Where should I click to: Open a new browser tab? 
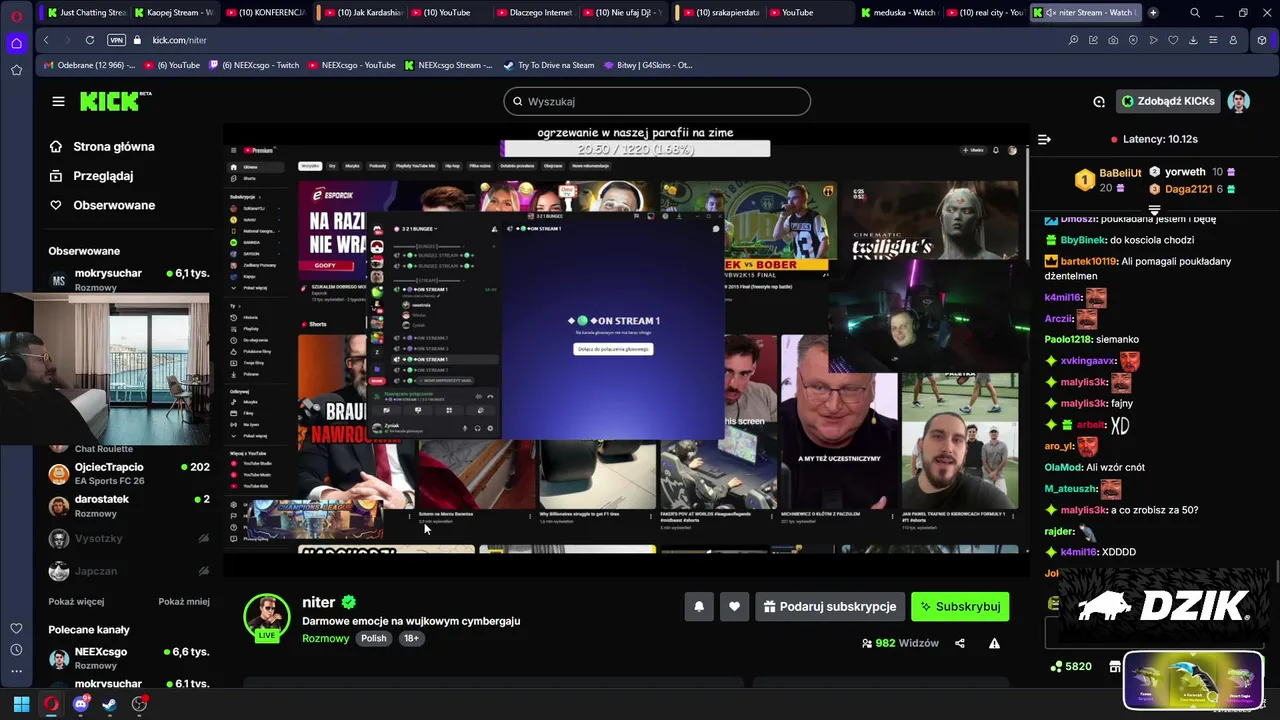(x=1153, y=12)
